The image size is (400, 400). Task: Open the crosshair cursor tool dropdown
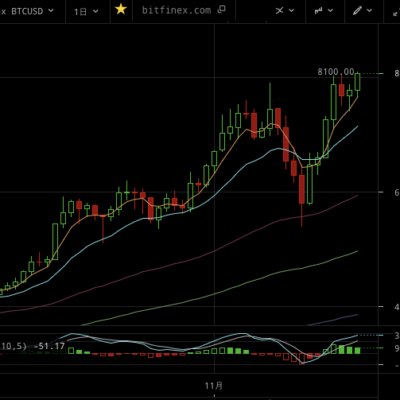tap(285, 11)
